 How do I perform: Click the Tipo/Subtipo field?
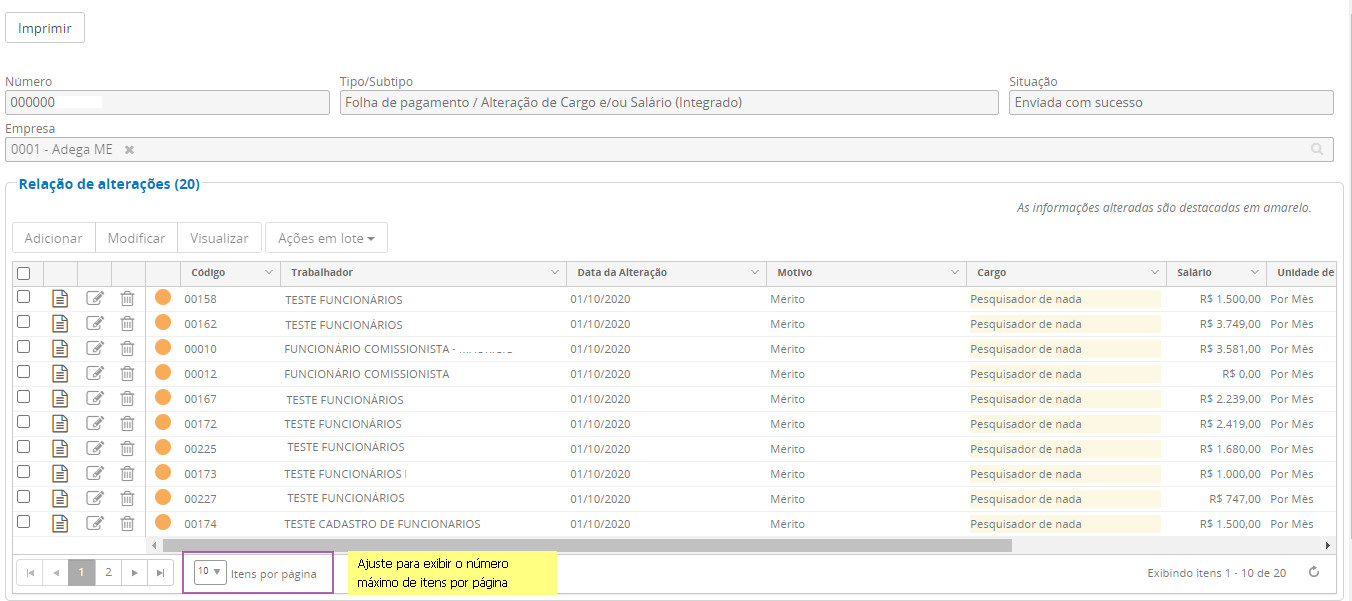669,102
